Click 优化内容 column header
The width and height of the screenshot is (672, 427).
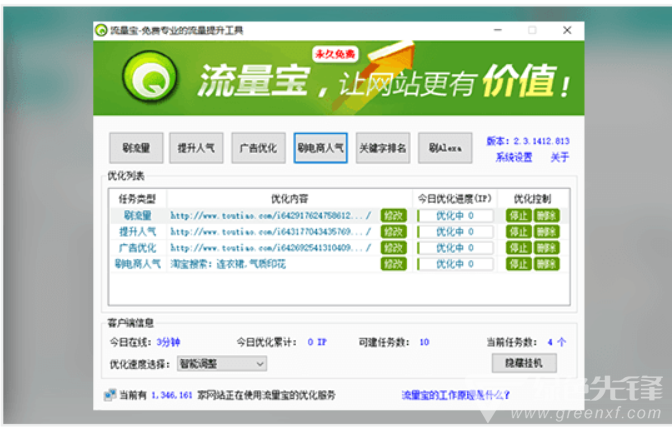290,199
